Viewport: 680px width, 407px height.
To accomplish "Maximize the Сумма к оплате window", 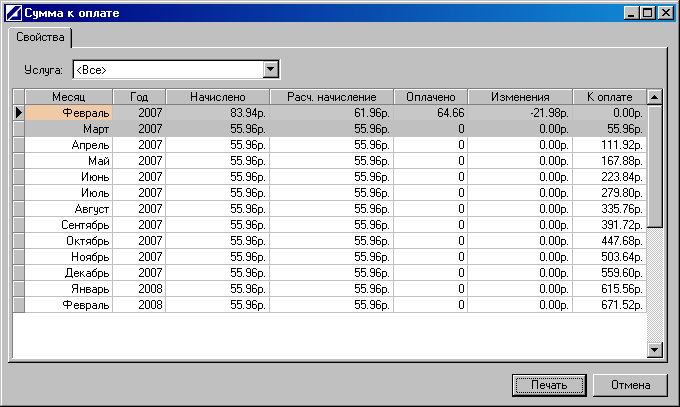I will click(x=648, y=13).
